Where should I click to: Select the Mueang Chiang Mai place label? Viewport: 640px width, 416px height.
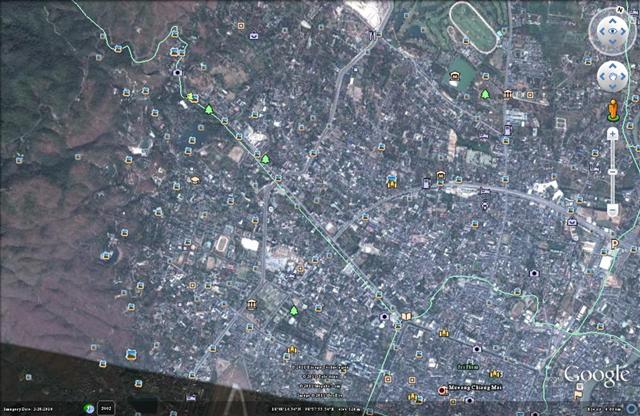[x=475, y=387]
